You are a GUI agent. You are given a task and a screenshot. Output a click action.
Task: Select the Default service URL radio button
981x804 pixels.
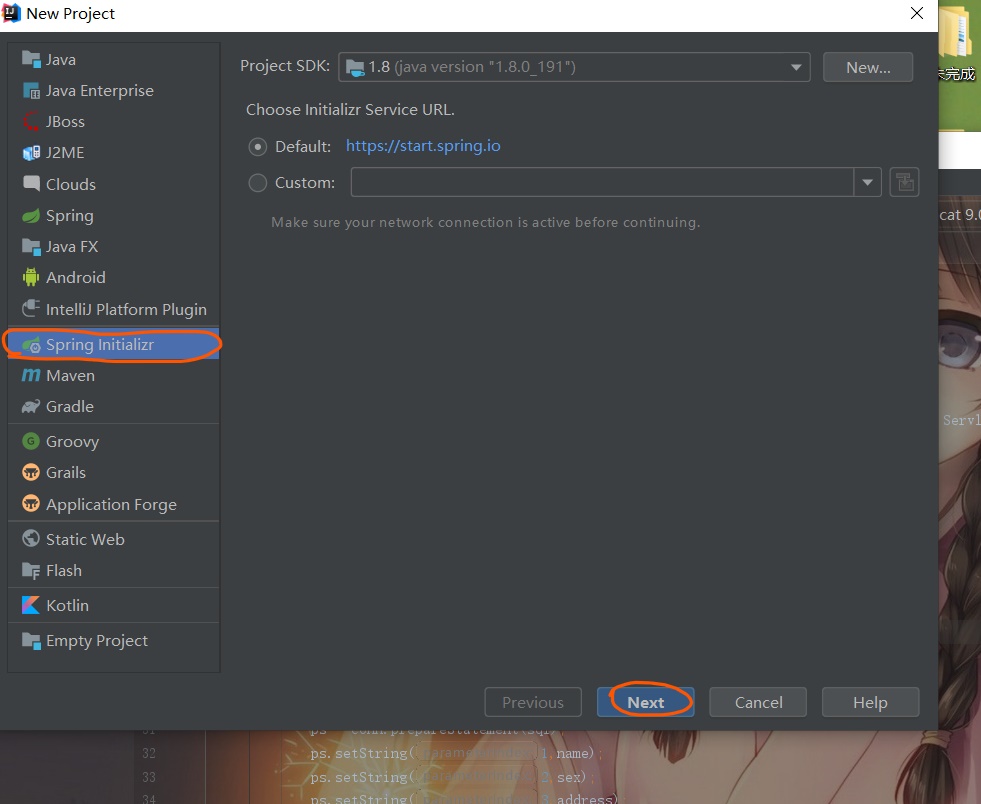tap(257, 147)
